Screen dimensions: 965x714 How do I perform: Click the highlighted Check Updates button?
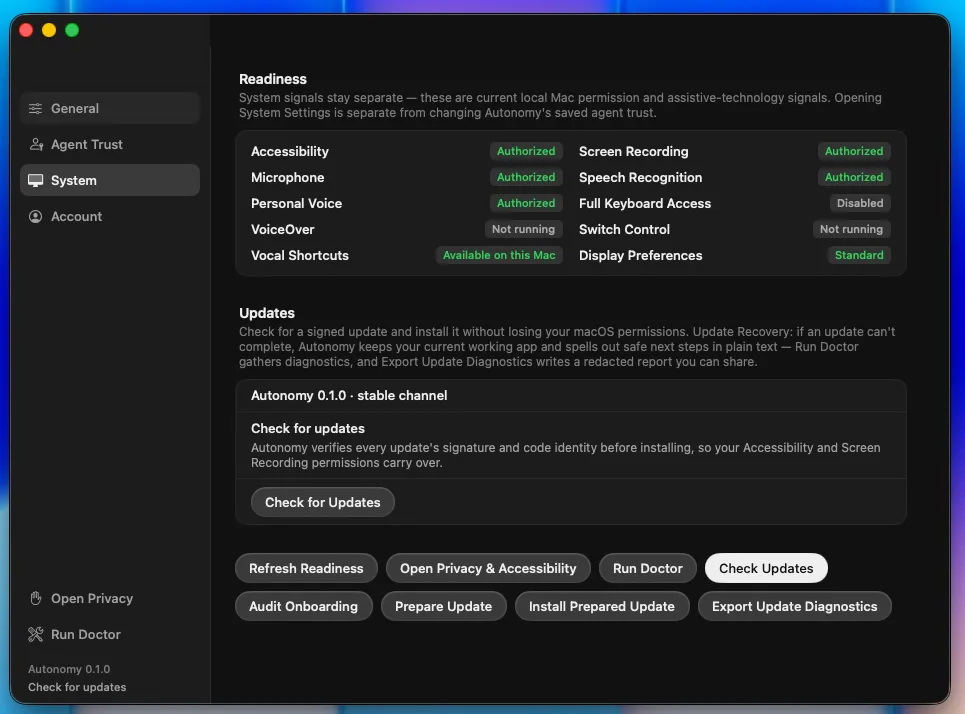pos(766,568)
